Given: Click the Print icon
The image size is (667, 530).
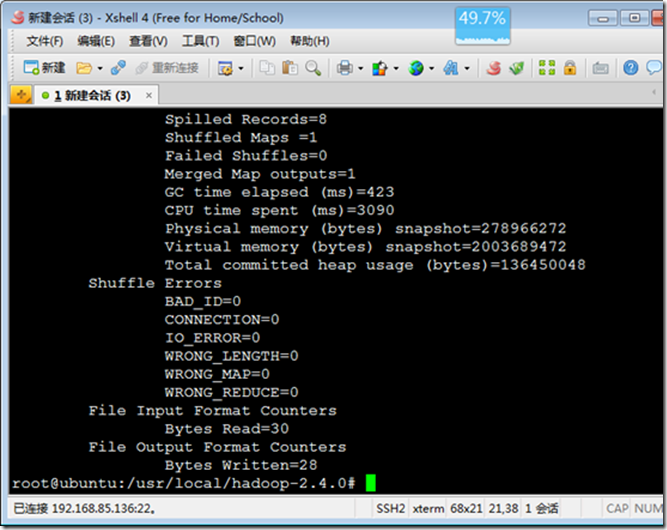Looking at the screenshot, I should click(x=345, y=68).
